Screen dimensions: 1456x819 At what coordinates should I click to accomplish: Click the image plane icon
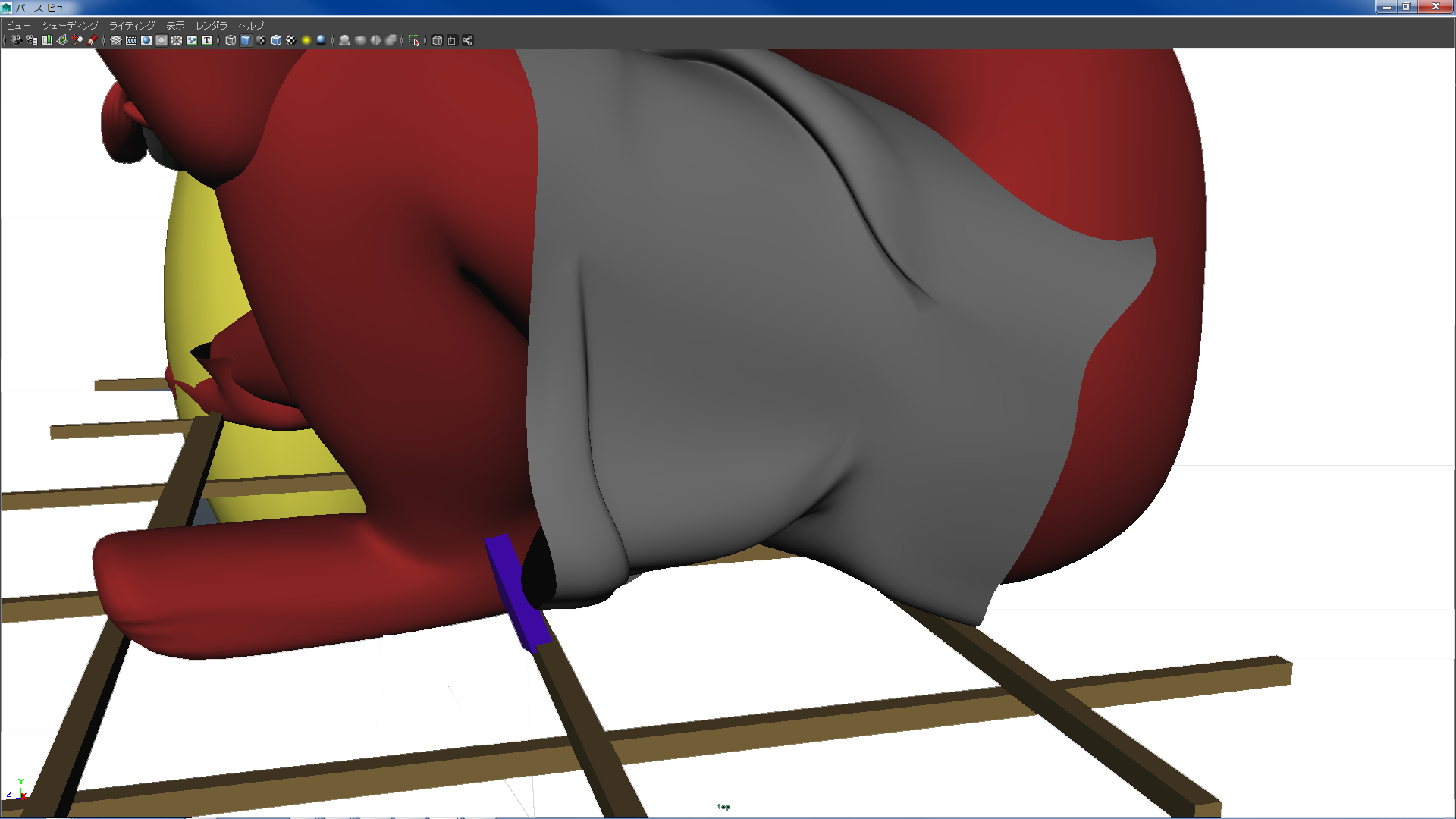(62, 40)
